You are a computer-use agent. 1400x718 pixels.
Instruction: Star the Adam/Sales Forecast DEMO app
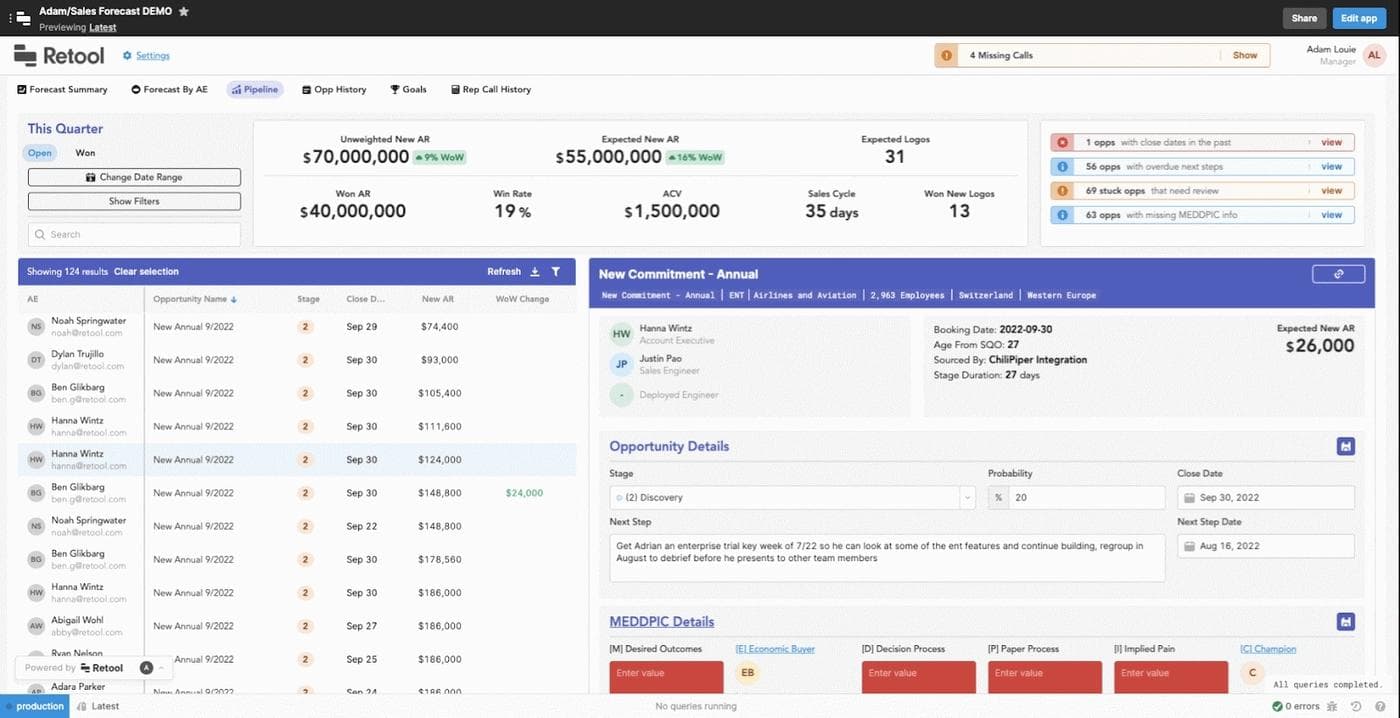point(184,11)
